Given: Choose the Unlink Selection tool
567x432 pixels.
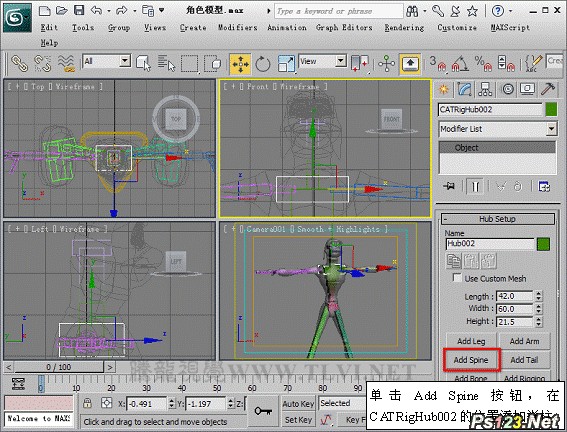Looking at the screenshot, I should (43, 63).
